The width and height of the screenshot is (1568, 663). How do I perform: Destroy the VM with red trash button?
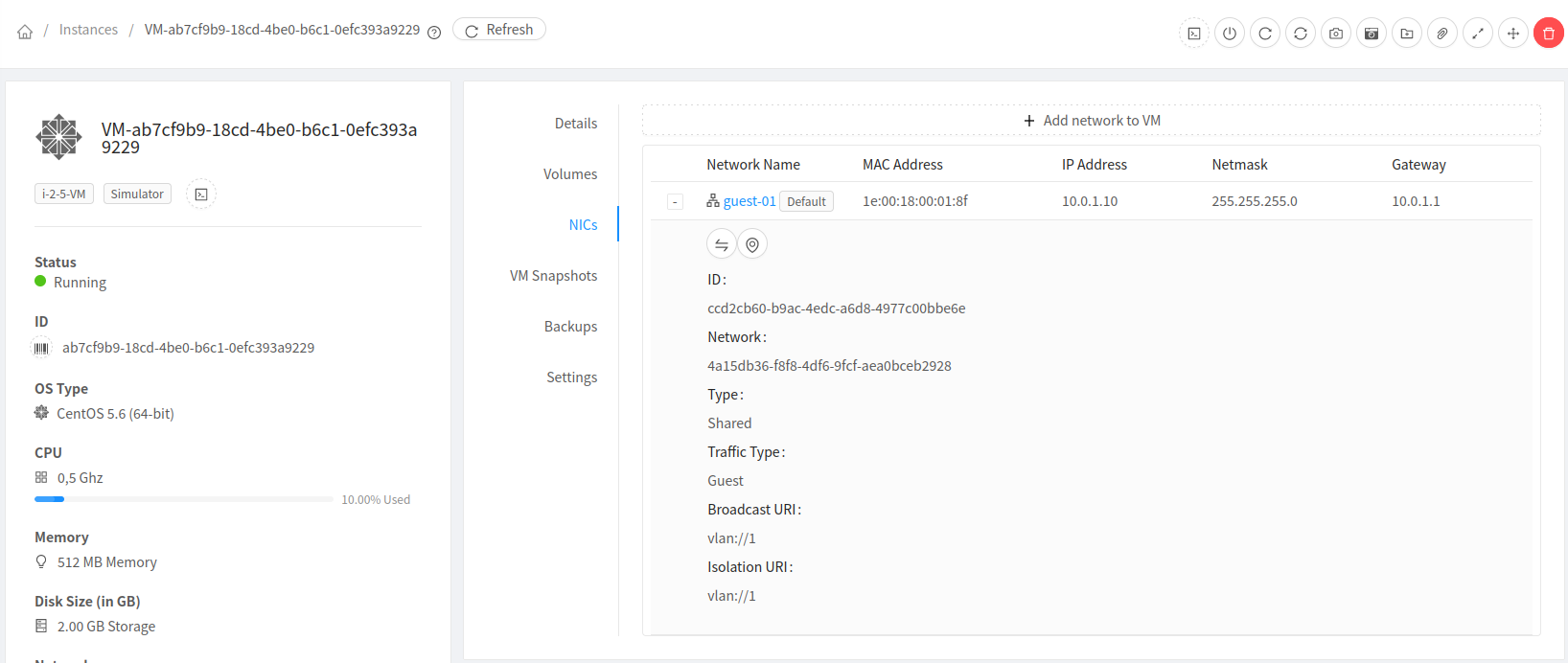coord(1549,34)
